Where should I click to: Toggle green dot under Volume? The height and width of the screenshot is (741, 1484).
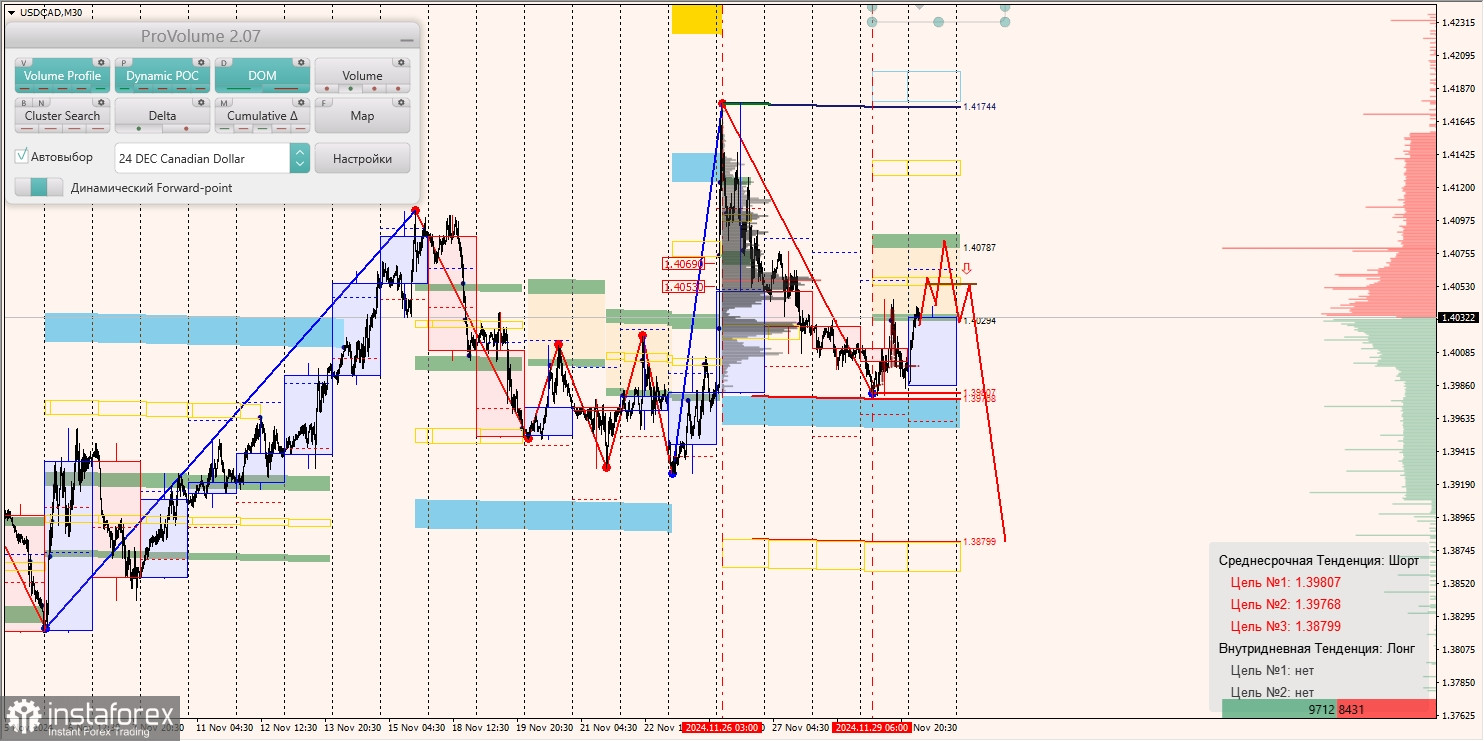(350, 89)
